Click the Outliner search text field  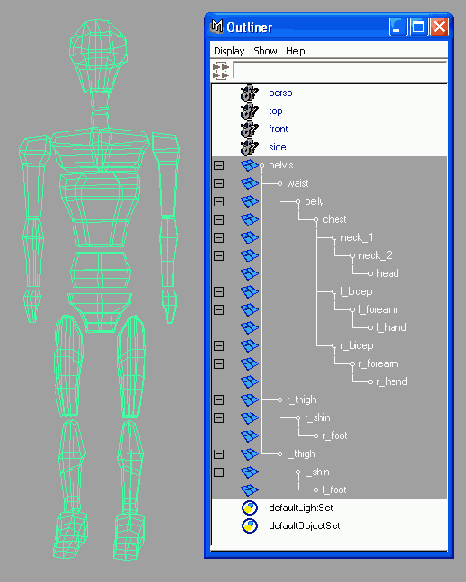340,71
